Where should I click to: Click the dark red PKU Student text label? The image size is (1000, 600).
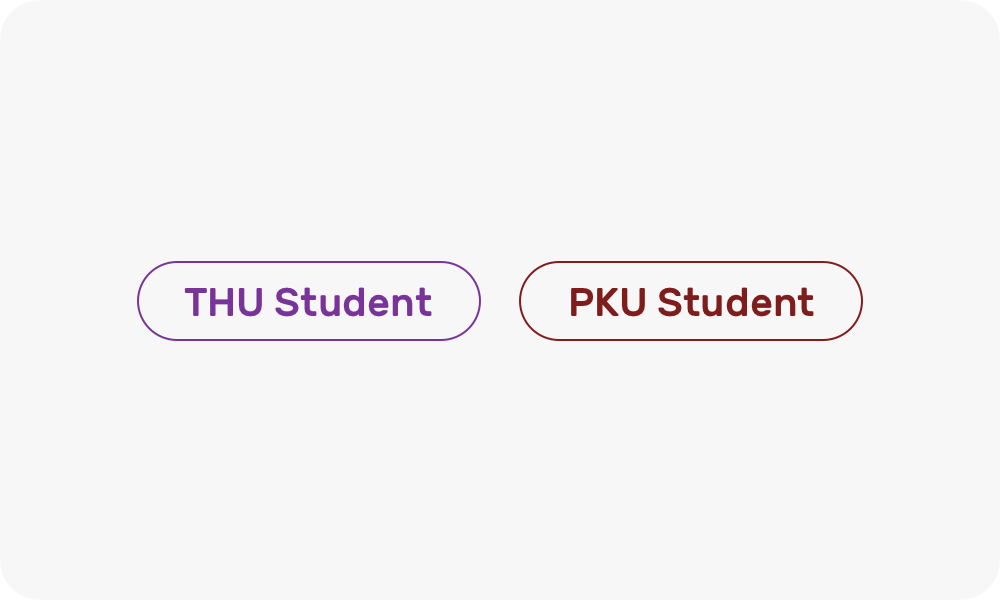coord(691,302)
